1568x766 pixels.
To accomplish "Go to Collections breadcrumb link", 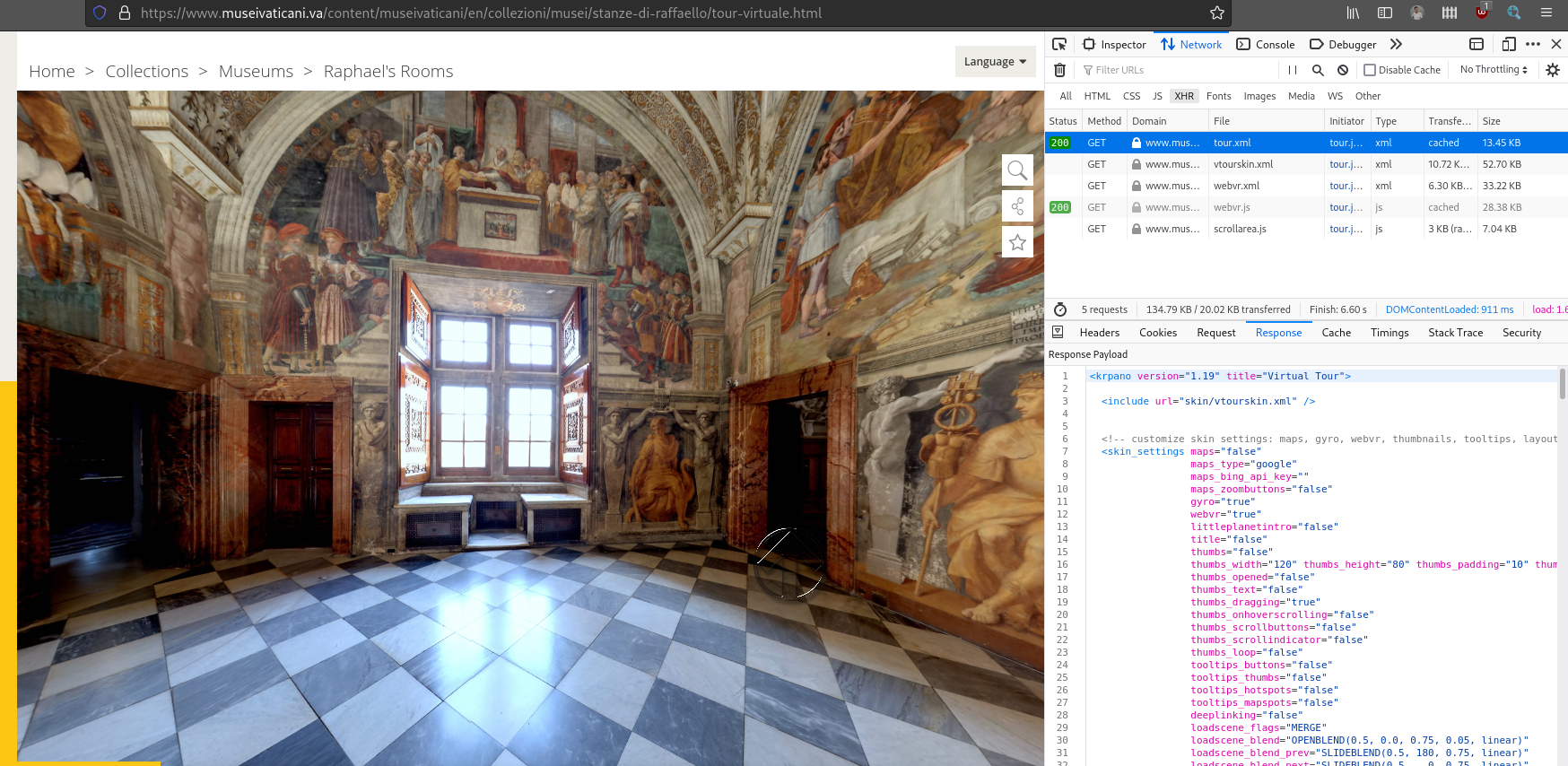I will [x=147, y=71].
